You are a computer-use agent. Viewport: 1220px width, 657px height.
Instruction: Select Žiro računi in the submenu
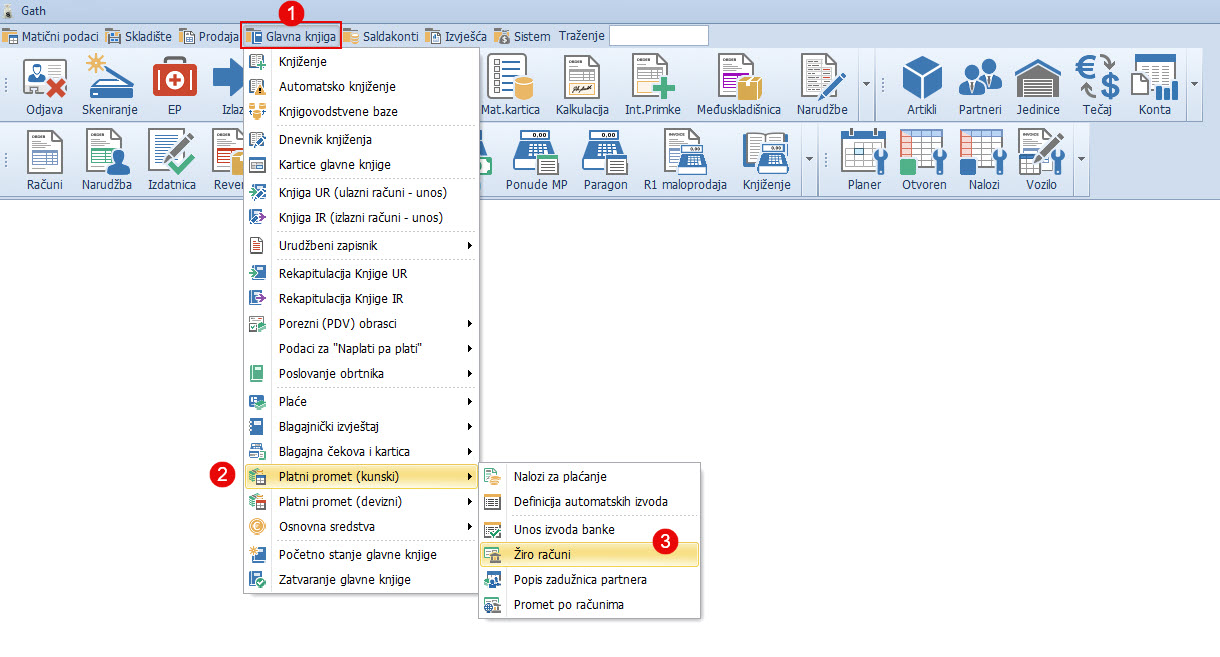[589, 553]
